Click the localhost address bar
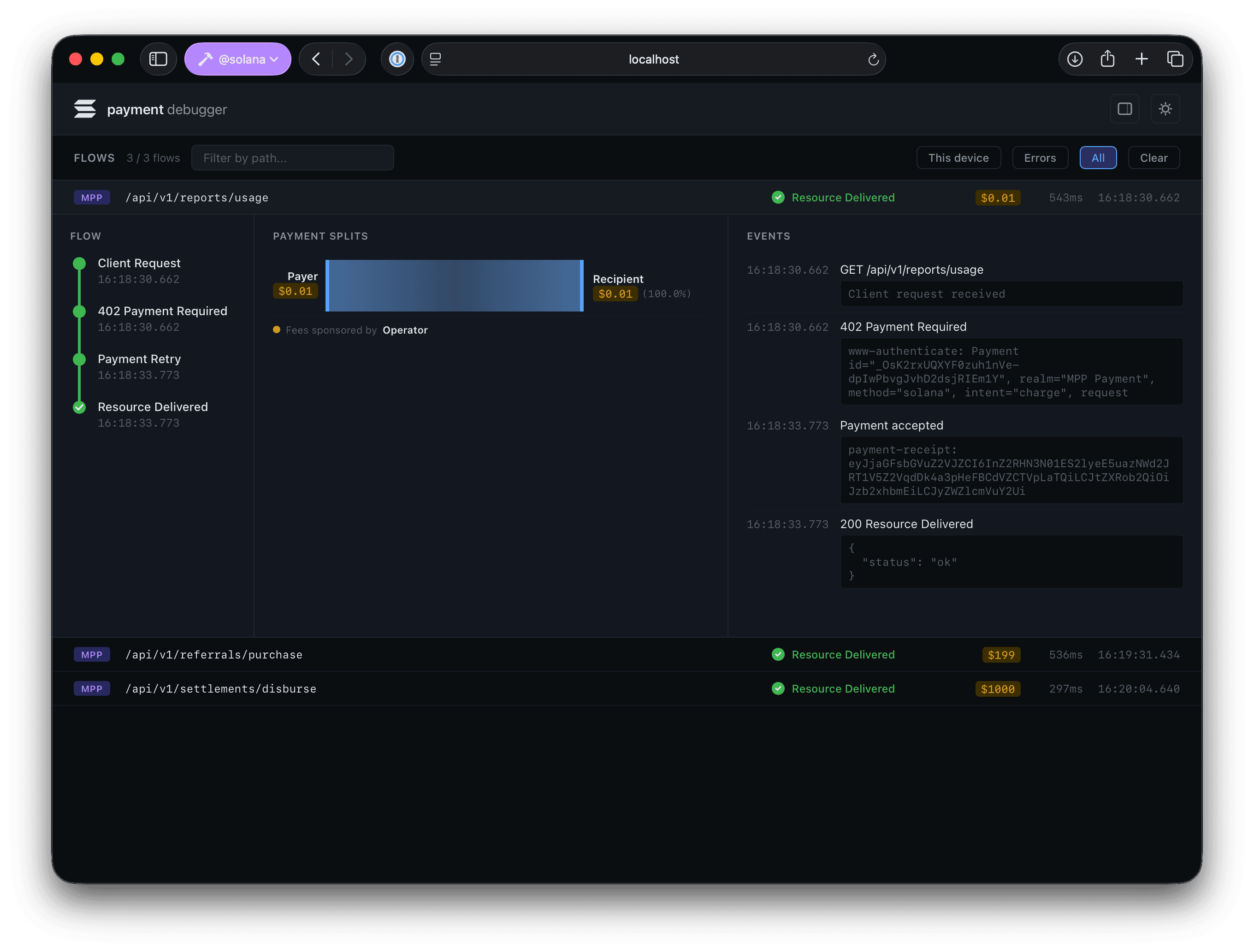Image resolution: width=1254 pixels, height=952 pixels. (x=654, y=59)
